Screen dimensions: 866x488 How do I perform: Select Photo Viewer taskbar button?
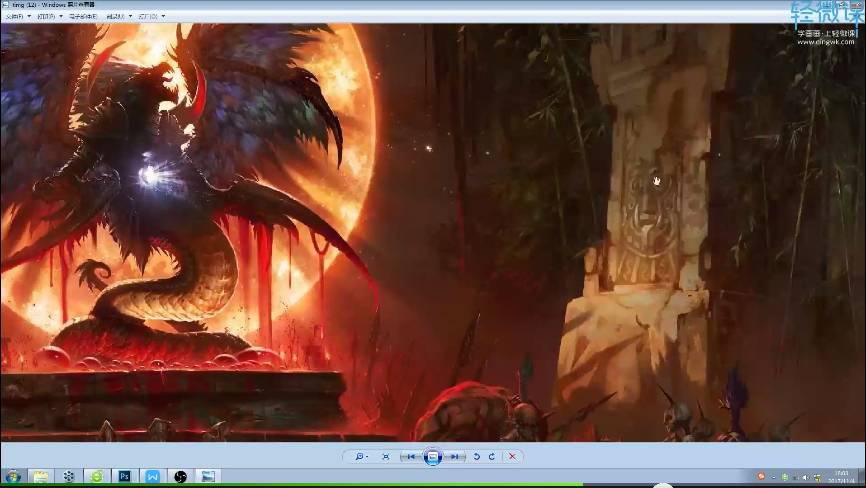[208, 476]
